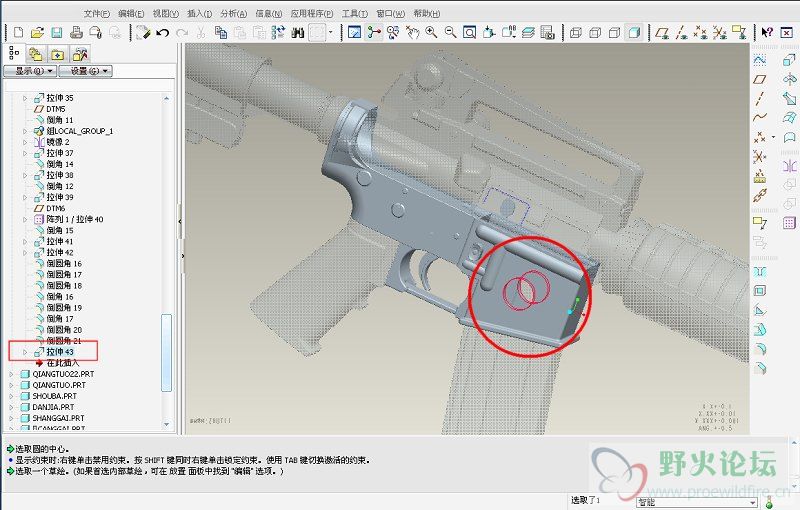Click the Repaint screen icon

coord(354,33)
